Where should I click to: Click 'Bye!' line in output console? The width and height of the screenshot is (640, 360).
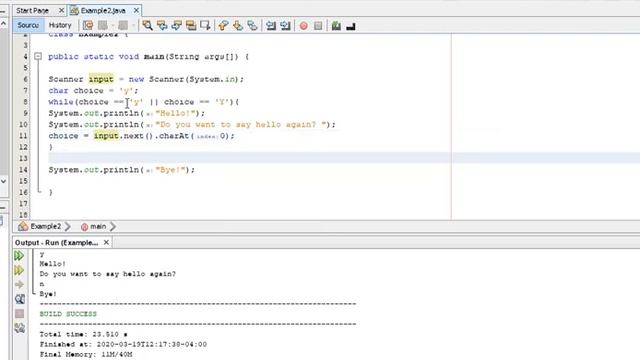pos(48,294)
